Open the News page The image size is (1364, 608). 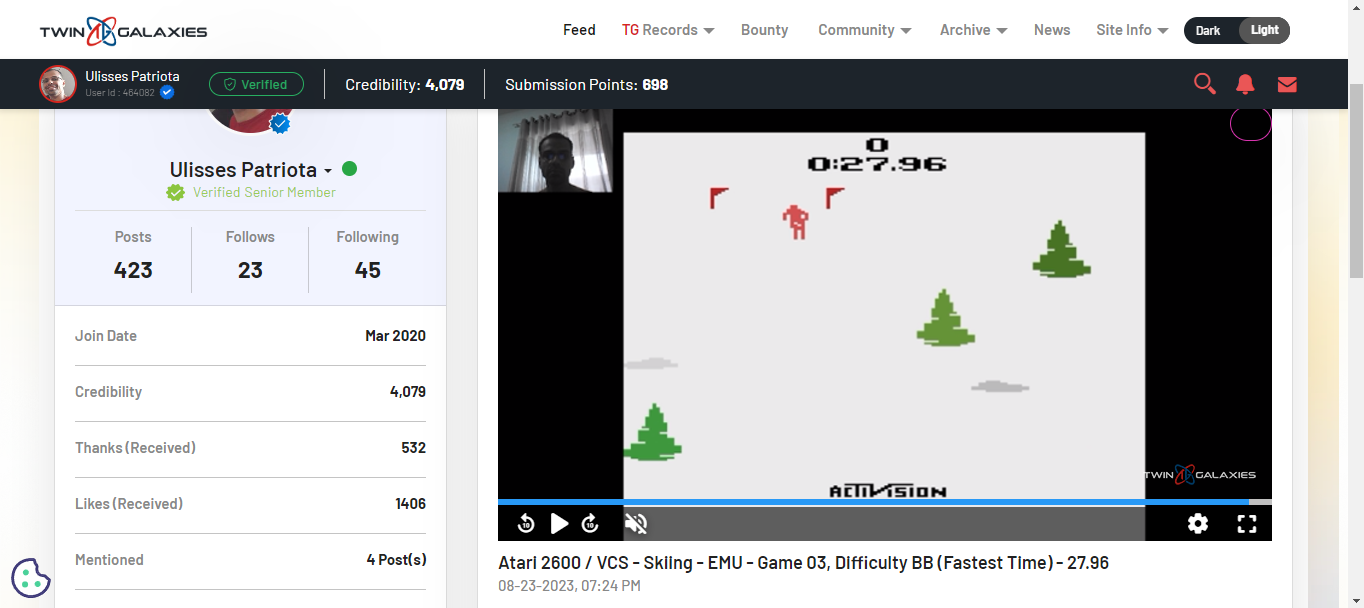pos(1052,30)
